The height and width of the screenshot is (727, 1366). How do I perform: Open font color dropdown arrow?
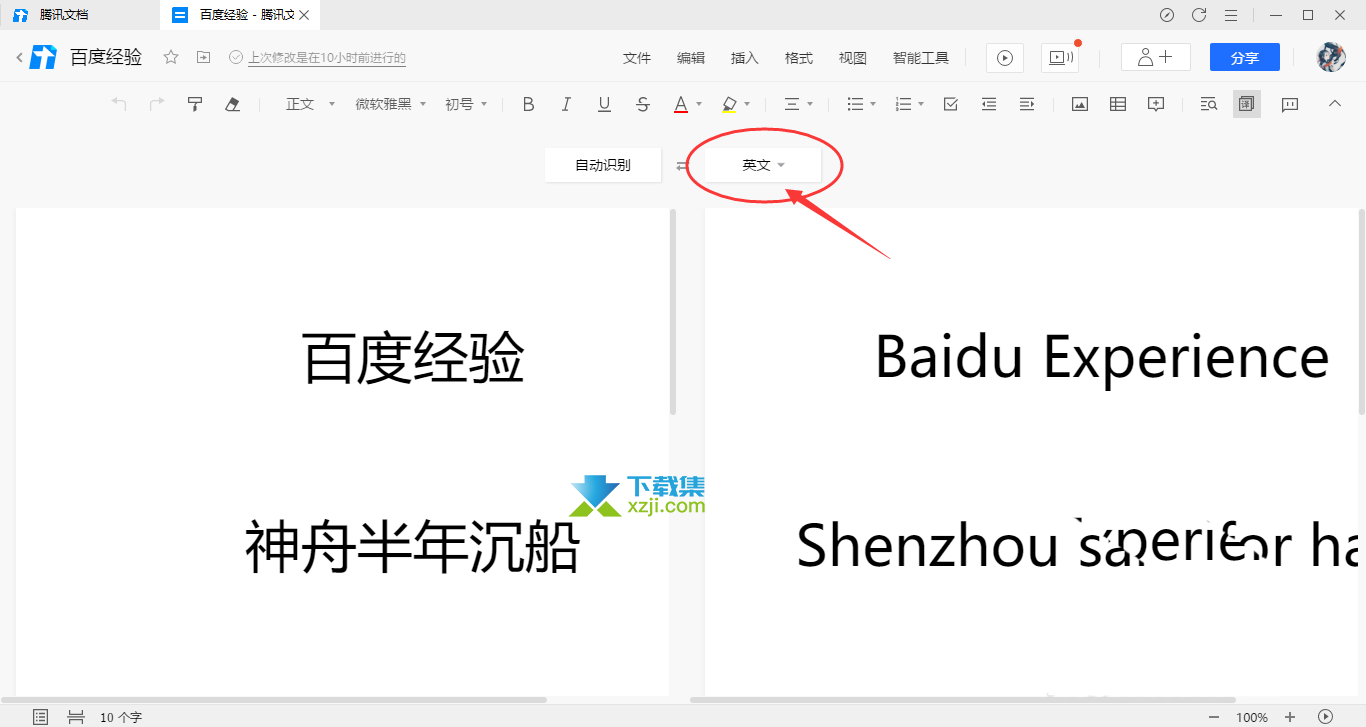tap(699, 104)
